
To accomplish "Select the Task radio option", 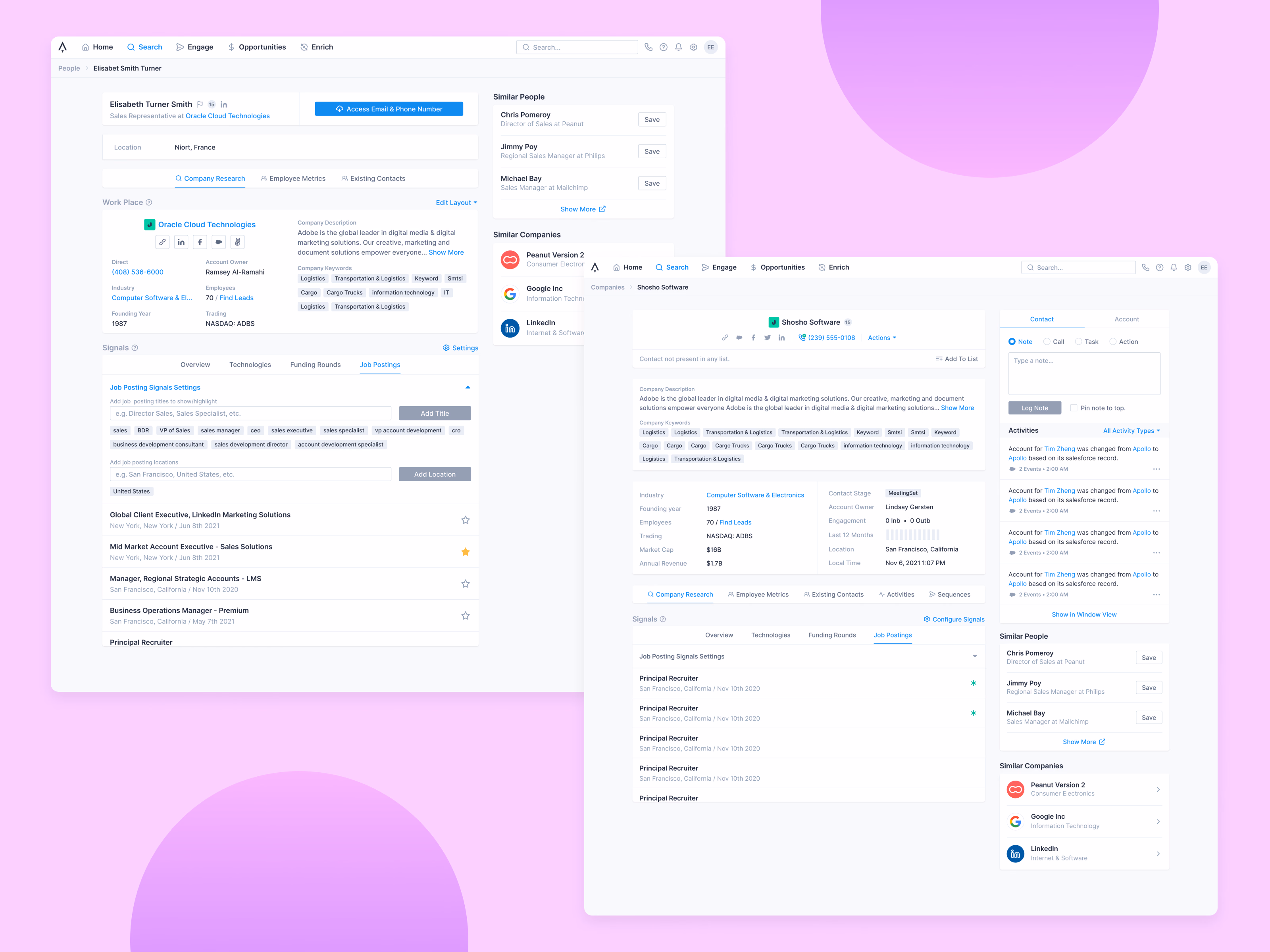I will [1078, 342].
